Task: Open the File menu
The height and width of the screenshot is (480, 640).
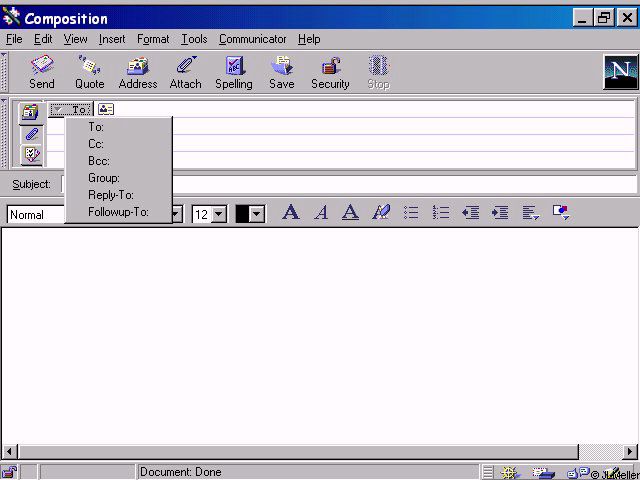Action: click(14, 39)
